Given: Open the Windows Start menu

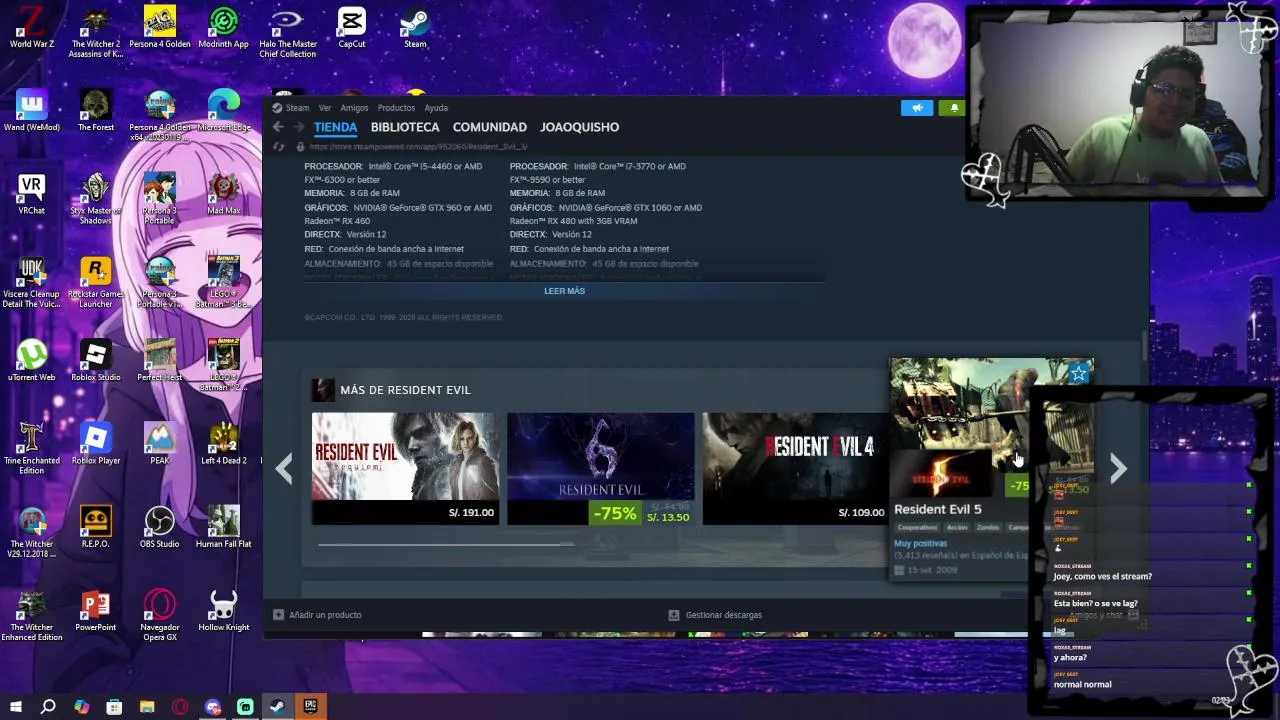Looking at the screenshot, I should tap(15, 707).
